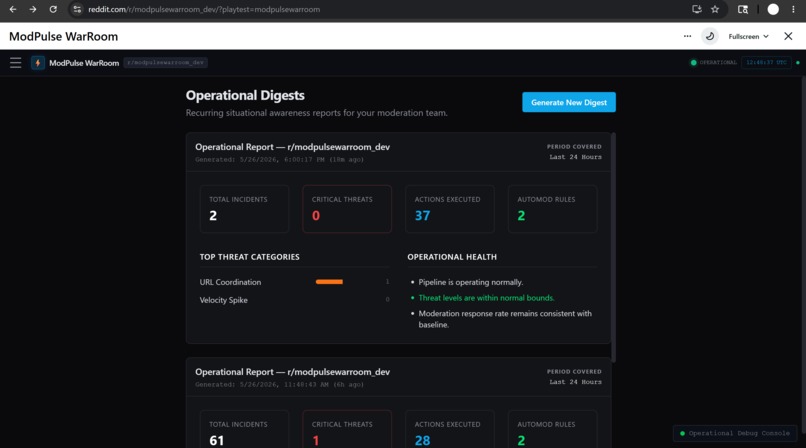Click the ModPulse lightning bolt logo

38,63
